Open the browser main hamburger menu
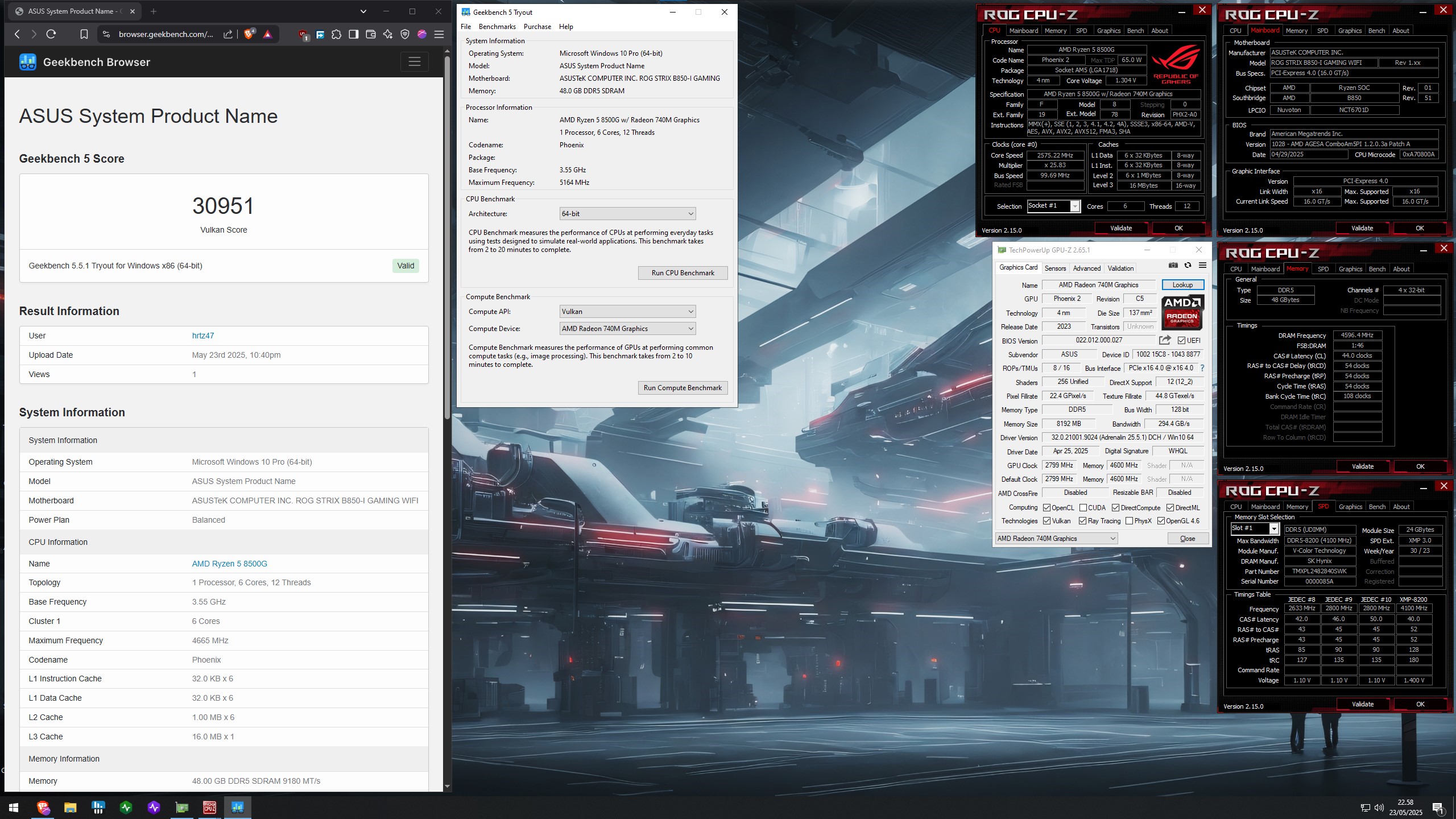 pos(439,34)
